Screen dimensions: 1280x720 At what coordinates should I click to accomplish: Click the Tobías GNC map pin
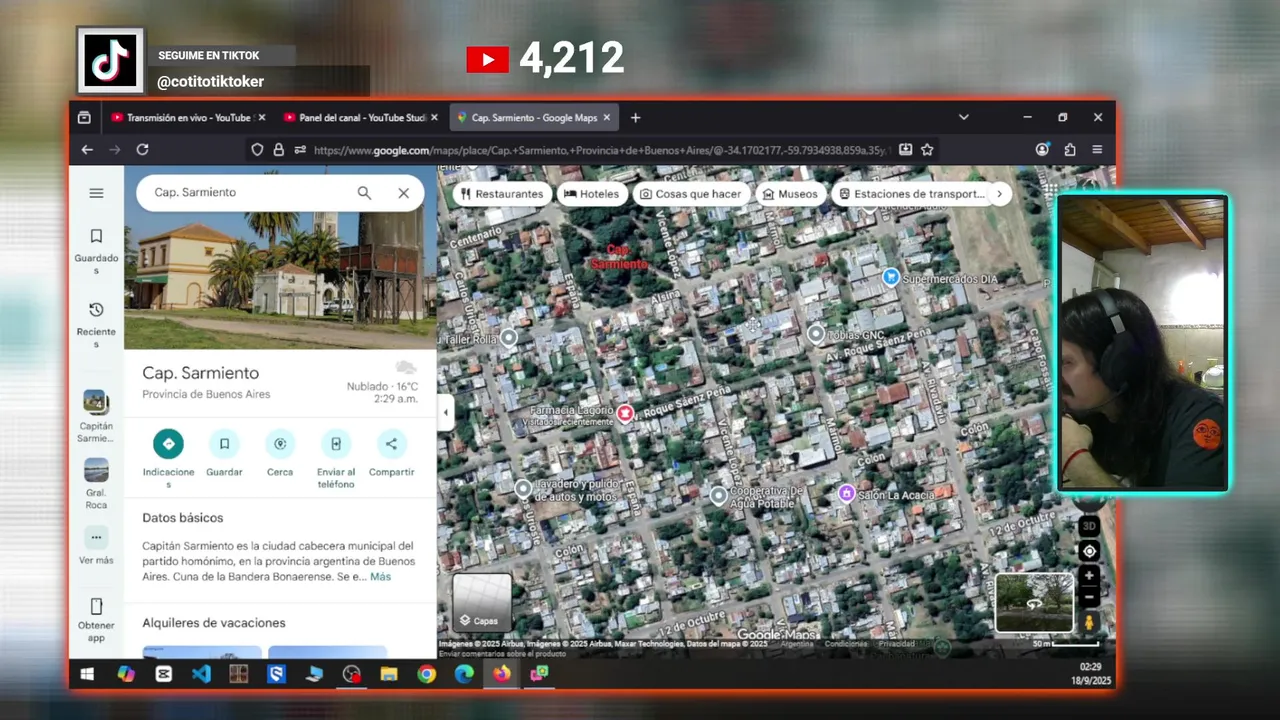816,334
